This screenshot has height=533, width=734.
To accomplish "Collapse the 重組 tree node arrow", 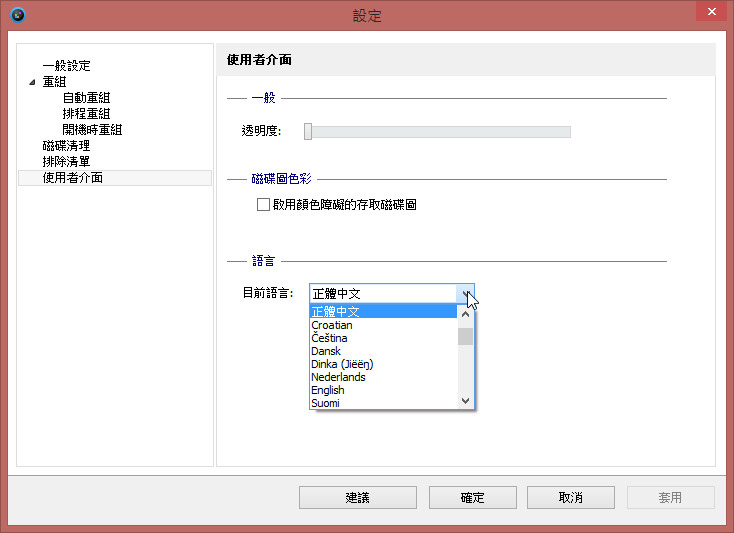I will [32, 82].
